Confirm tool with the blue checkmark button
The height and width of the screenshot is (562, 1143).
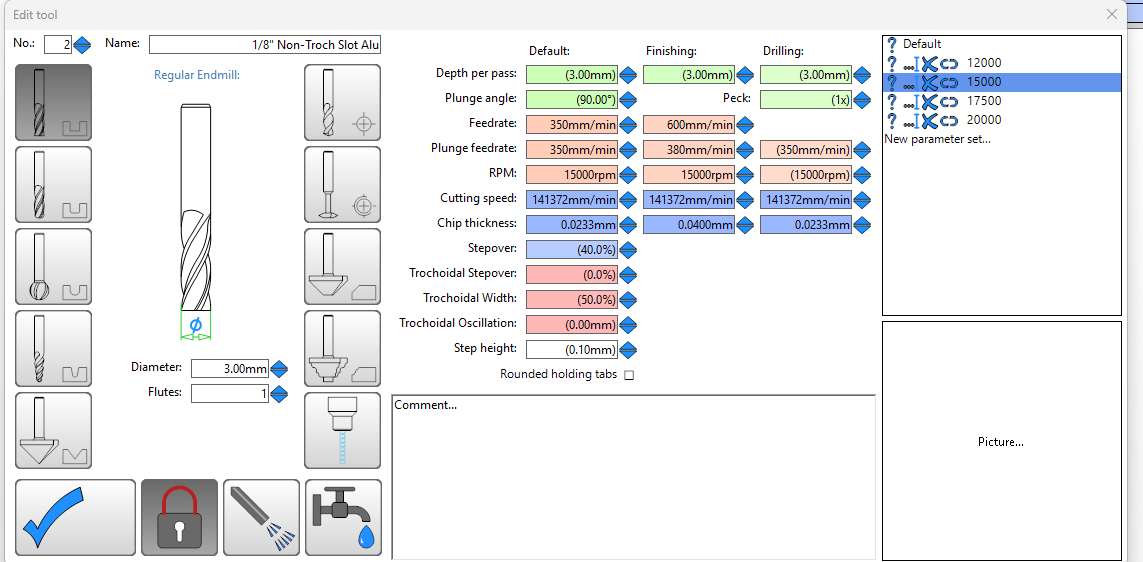[x=75, y=517]
